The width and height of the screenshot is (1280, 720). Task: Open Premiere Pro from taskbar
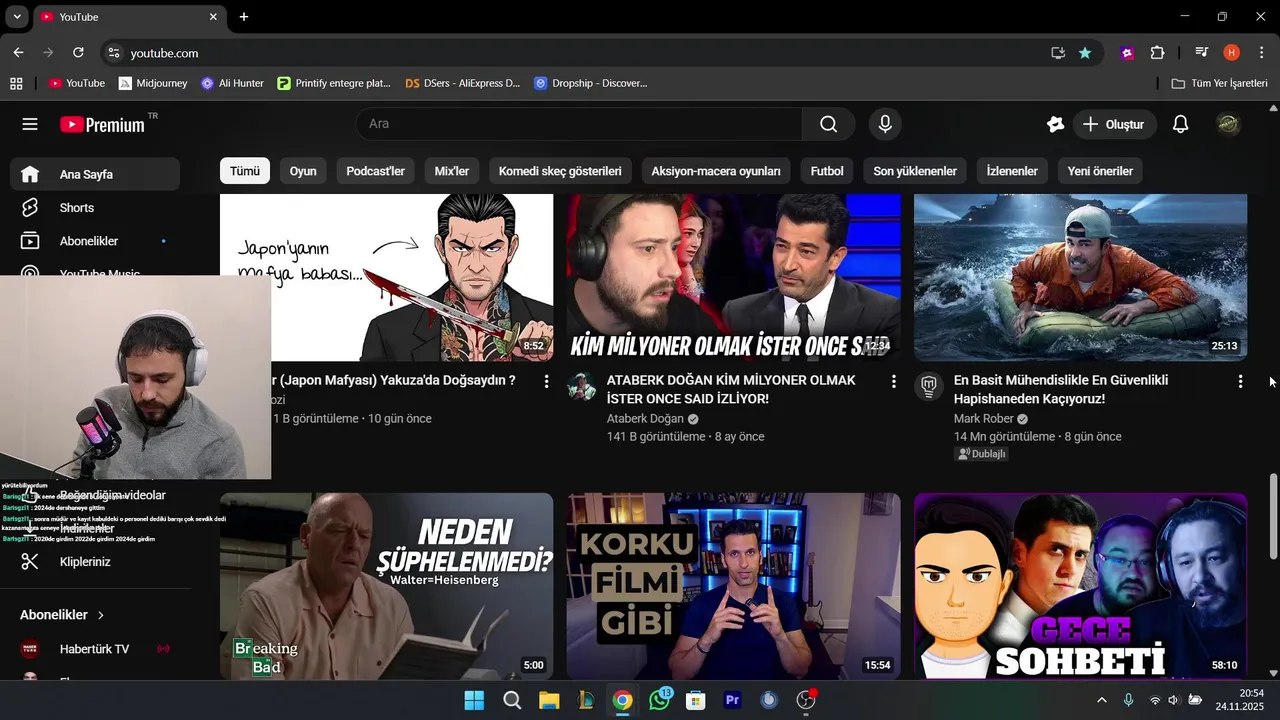[733, 700]
